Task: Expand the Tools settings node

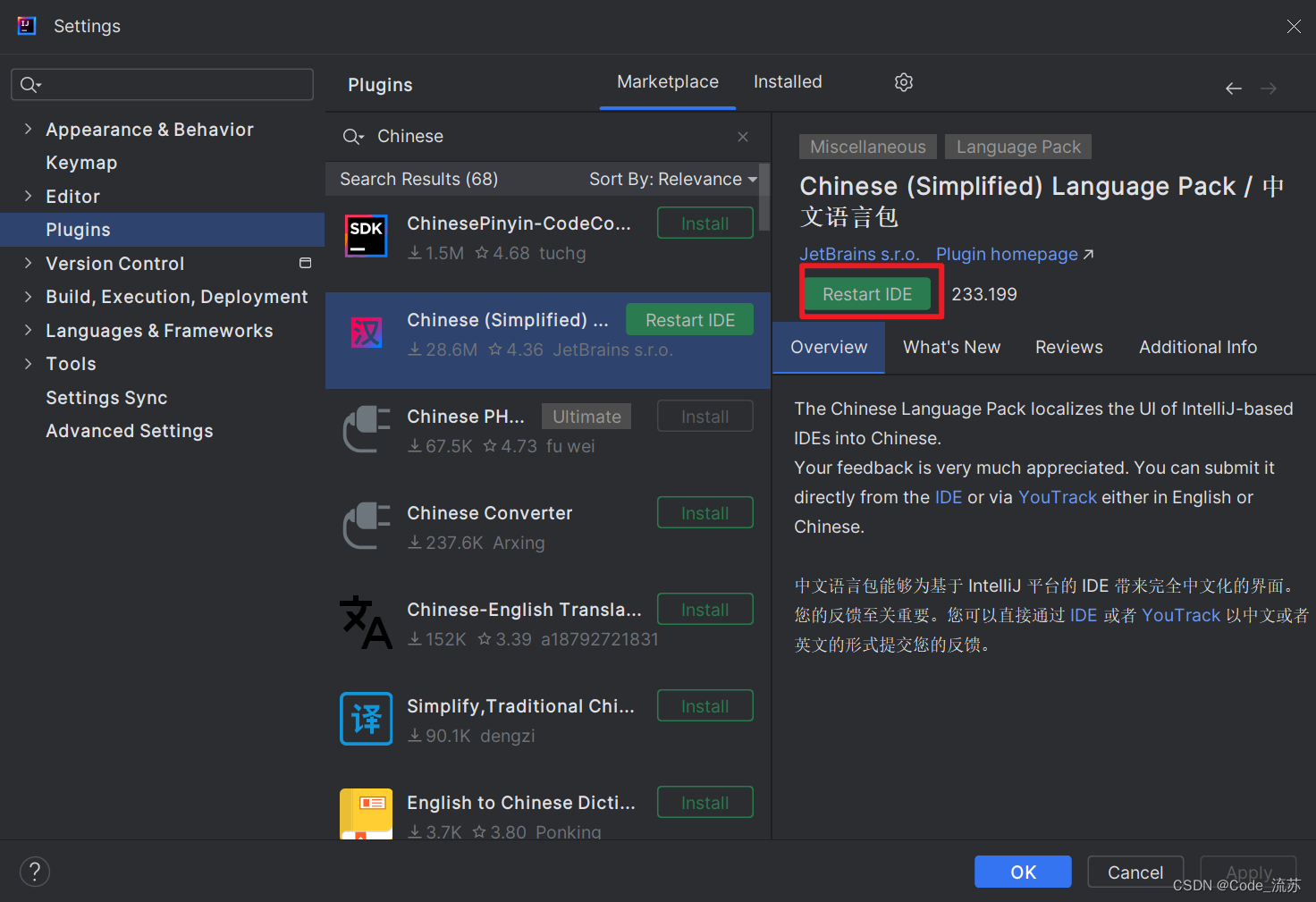Action: (28, 364)
